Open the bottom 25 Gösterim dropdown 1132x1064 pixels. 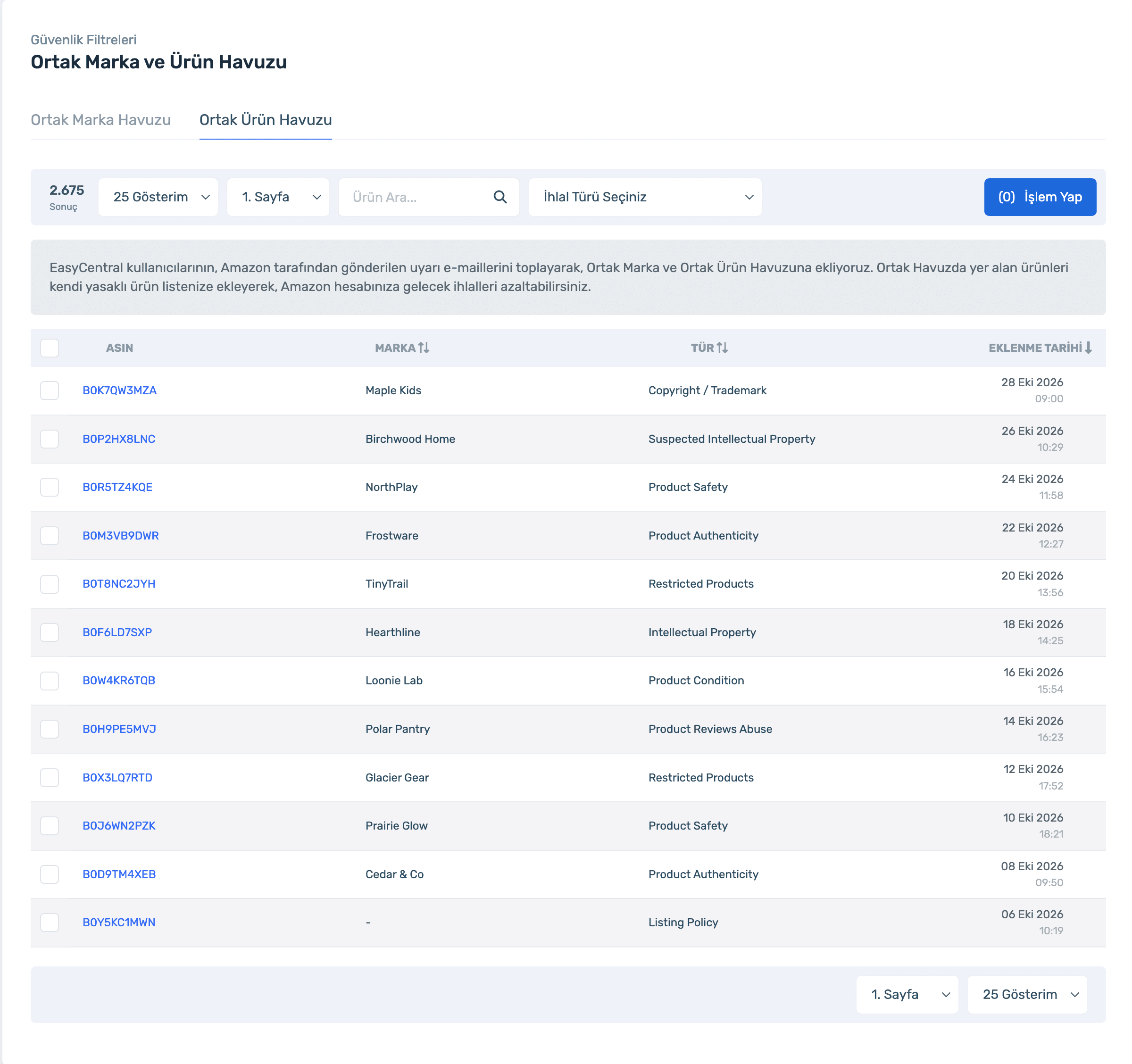[x=1027, y=995]
